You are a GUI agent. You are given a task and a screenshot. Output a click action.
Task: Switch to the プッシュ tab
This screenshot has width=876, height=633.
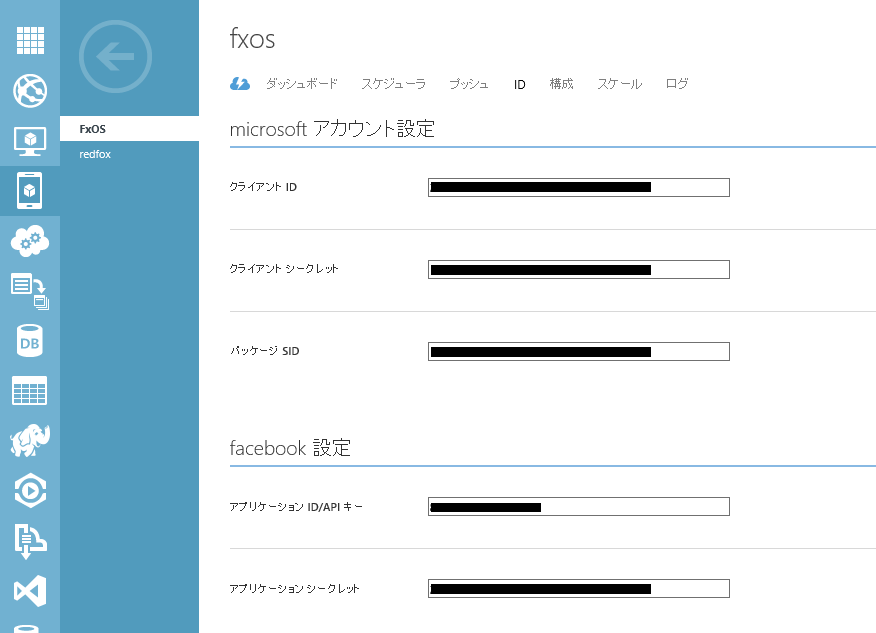coord(469,84)
